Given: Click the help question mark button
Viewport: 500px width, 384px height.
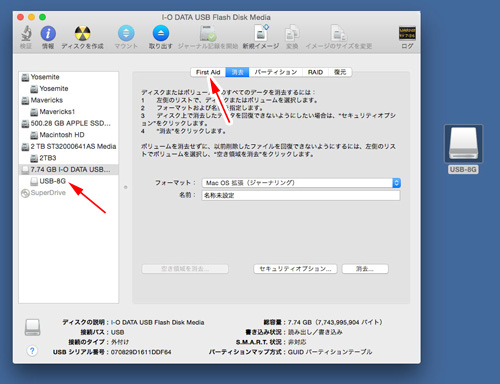Looking at the screenshot, I should point(32,351).
